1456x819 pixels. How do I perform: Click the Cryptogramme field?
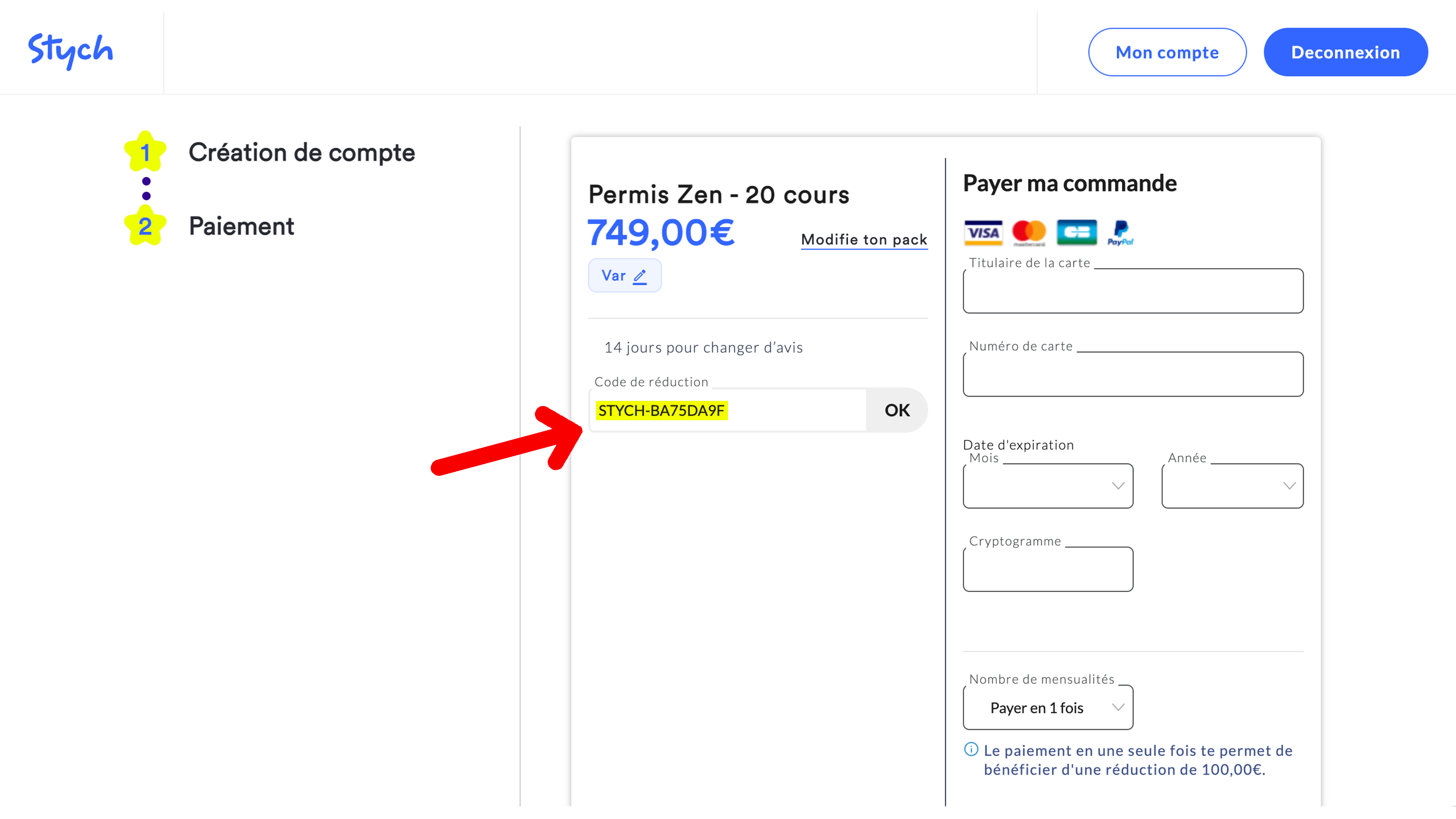1047,569
